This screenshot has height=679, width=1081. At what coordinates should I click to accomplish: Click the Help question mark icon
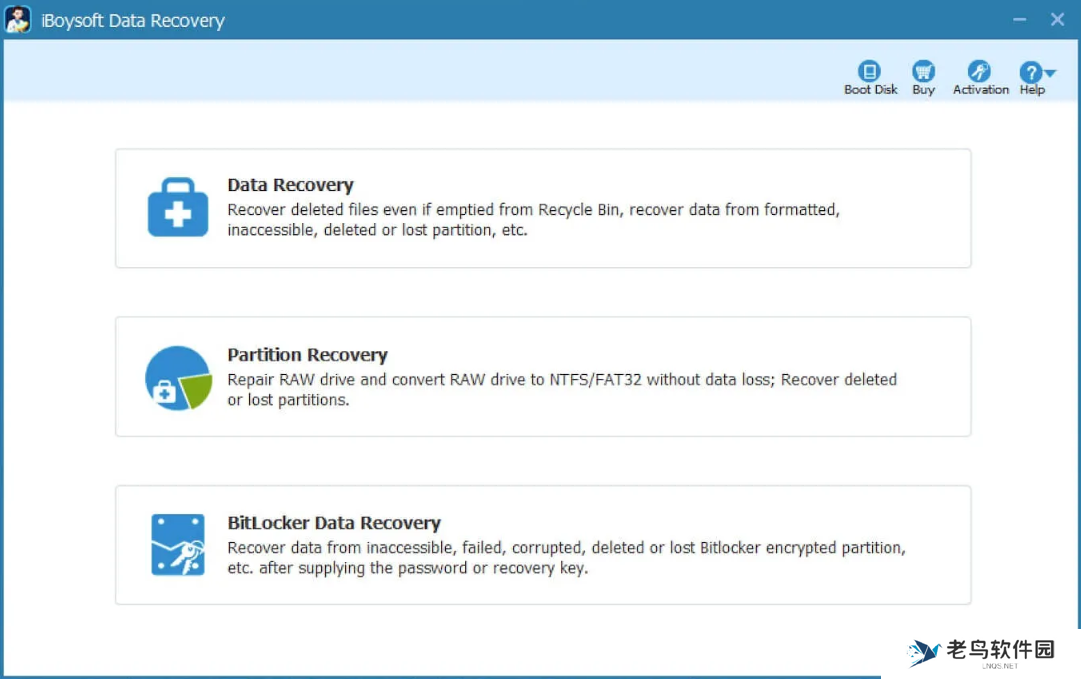[1030, 72]
